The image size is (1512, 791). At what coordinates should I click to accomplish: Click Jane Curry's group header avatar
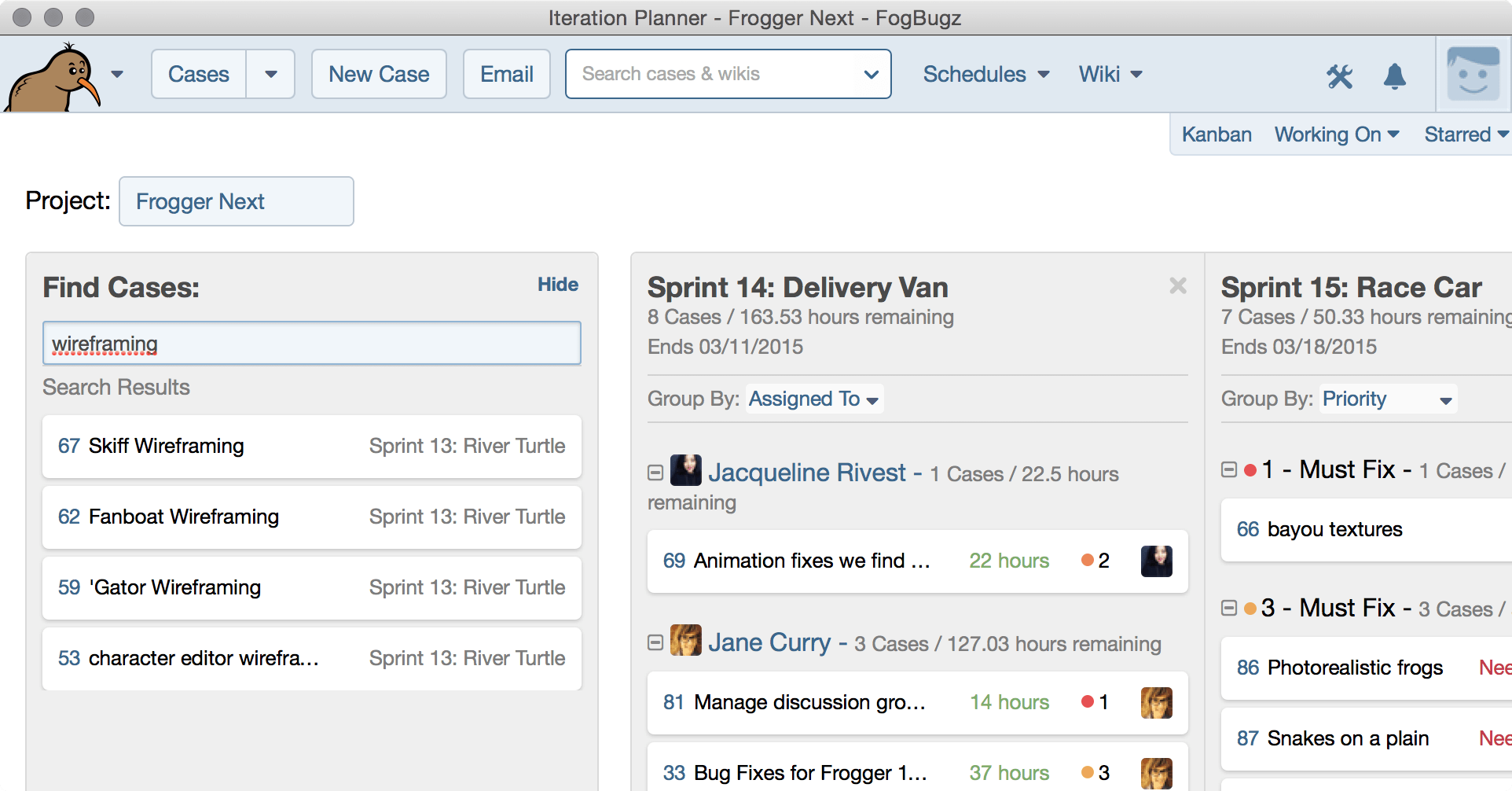686,640
